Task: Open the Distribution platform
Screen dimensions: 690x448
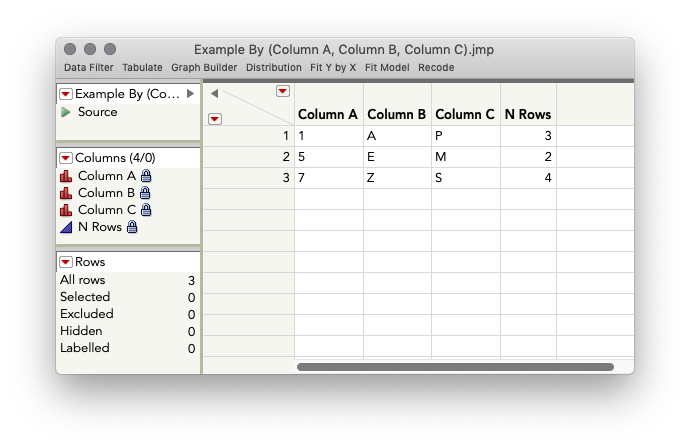Action: tap(273, 68)
